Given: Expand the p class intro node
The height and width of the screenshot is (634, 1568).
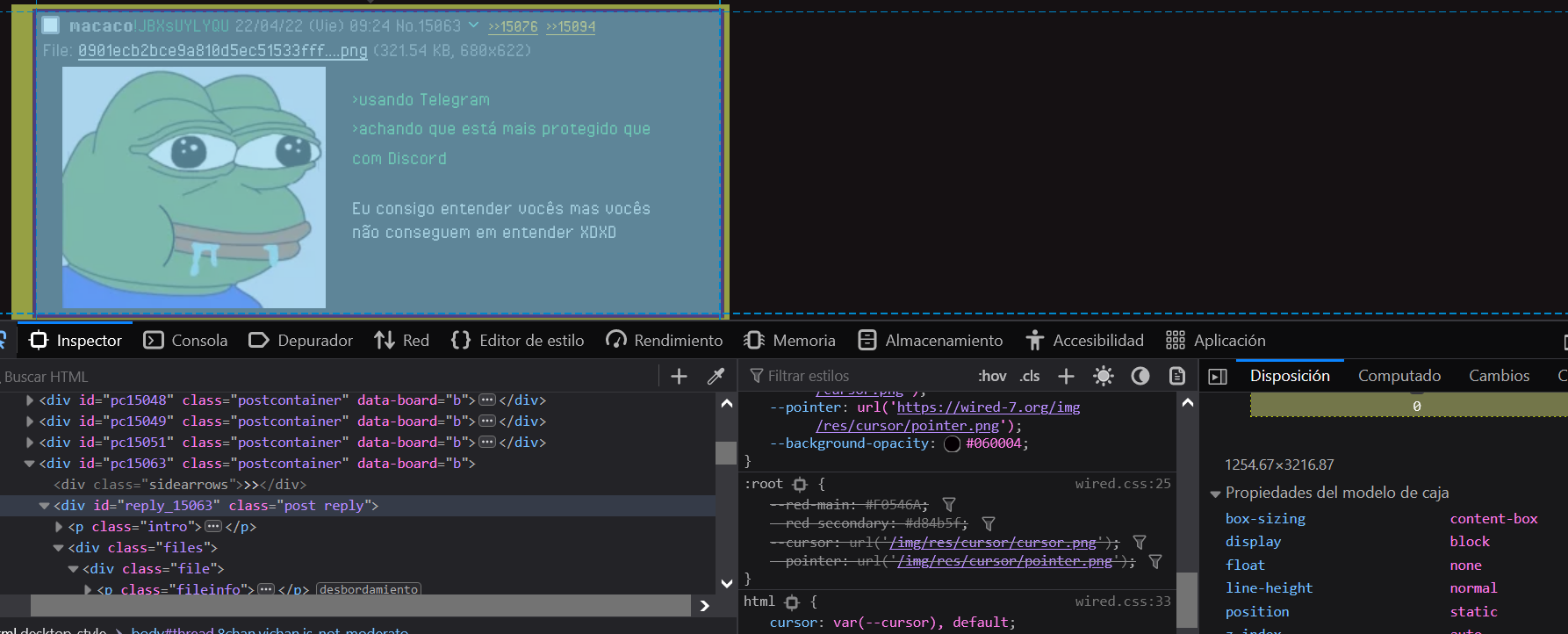Looking at the screenshot, I should coord(59,527).
